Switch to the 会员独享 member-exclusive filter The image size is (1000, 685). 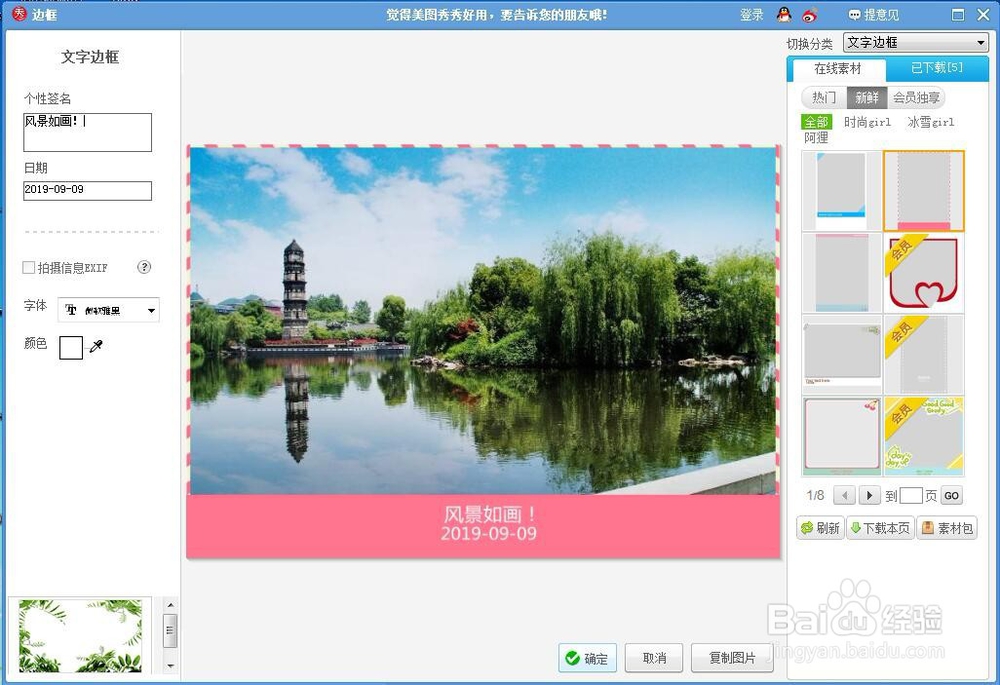coord(916,97)
